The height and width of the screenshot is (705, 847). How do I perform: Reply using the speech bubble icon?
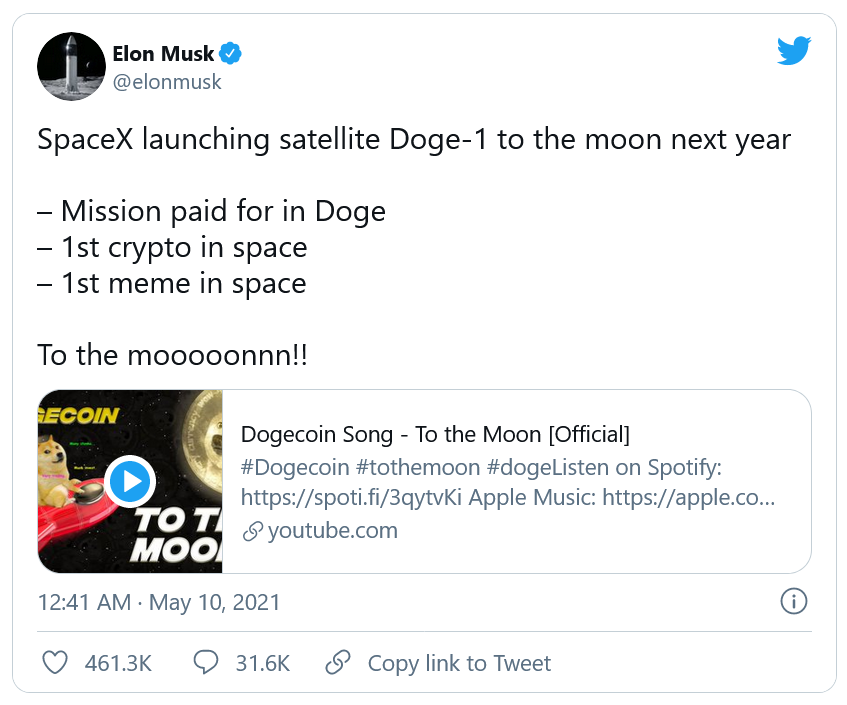(206, 662)
